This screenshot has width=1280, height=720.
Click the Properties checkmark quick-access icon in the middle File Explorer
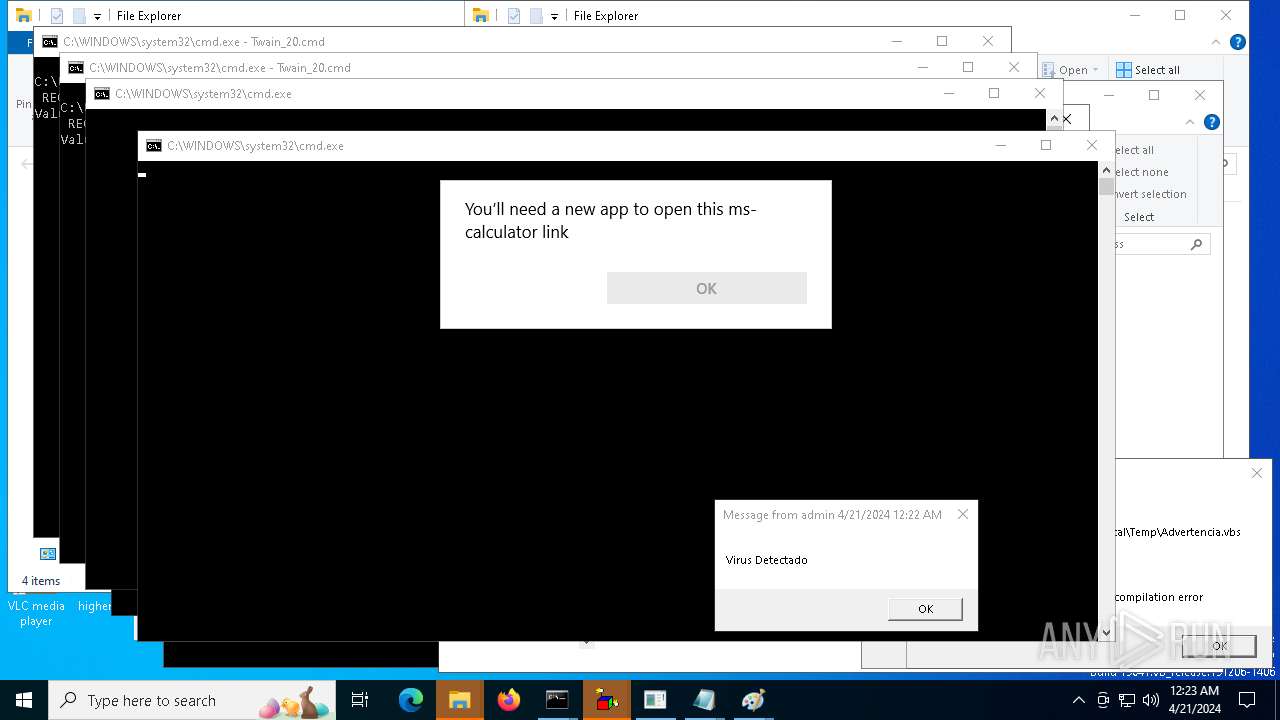pyautogui.click(x=514, y=16)
